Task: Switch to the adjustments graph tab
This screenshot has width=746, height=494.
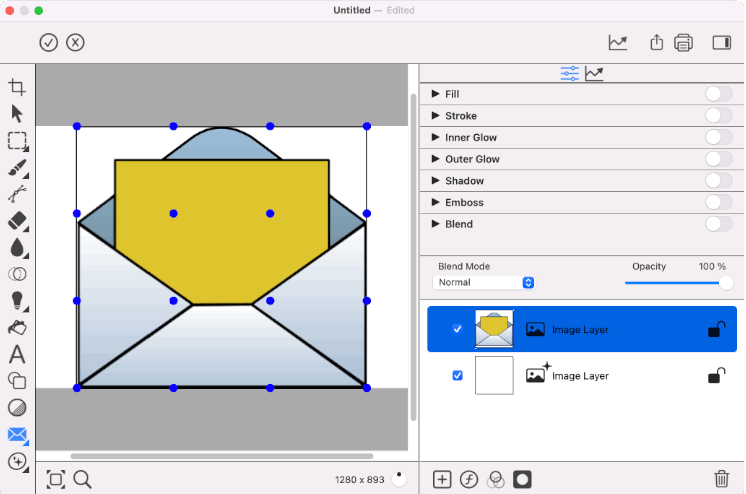Action: click(x=594, y=73)
